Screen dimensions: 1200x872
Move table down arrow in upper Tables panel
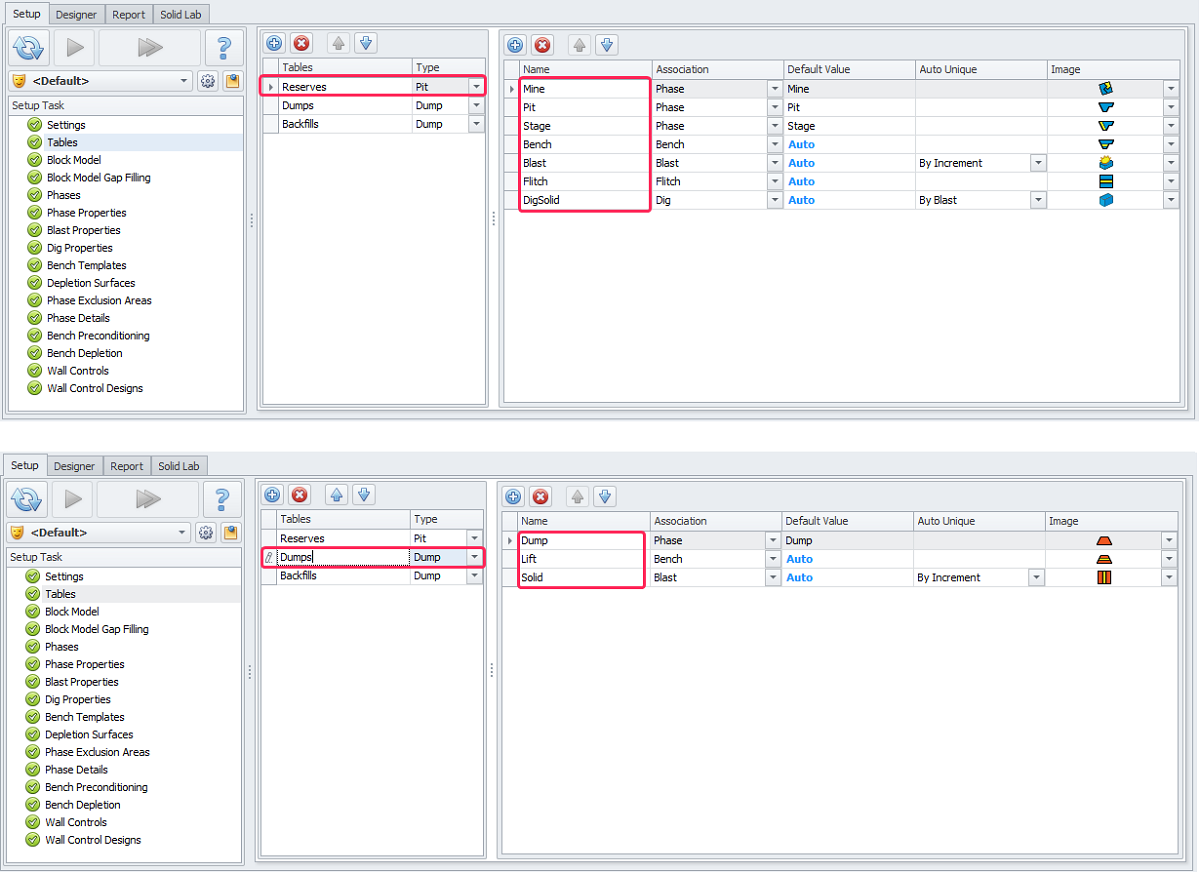[365, 44]
